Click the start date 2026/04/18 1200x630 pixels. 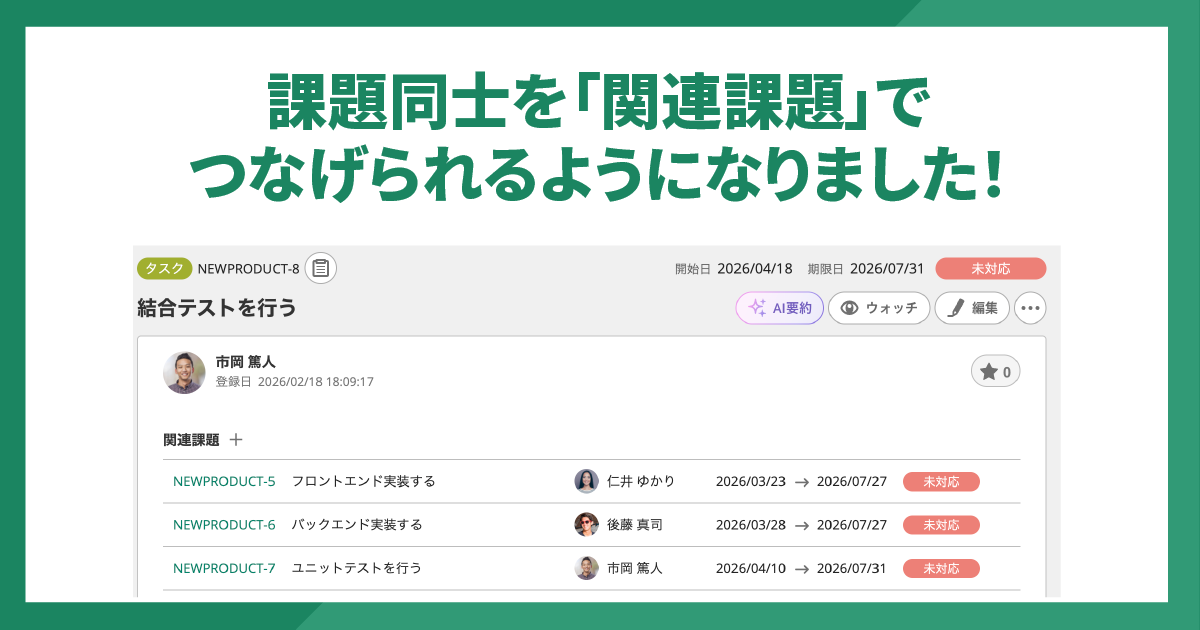(755, 268)
